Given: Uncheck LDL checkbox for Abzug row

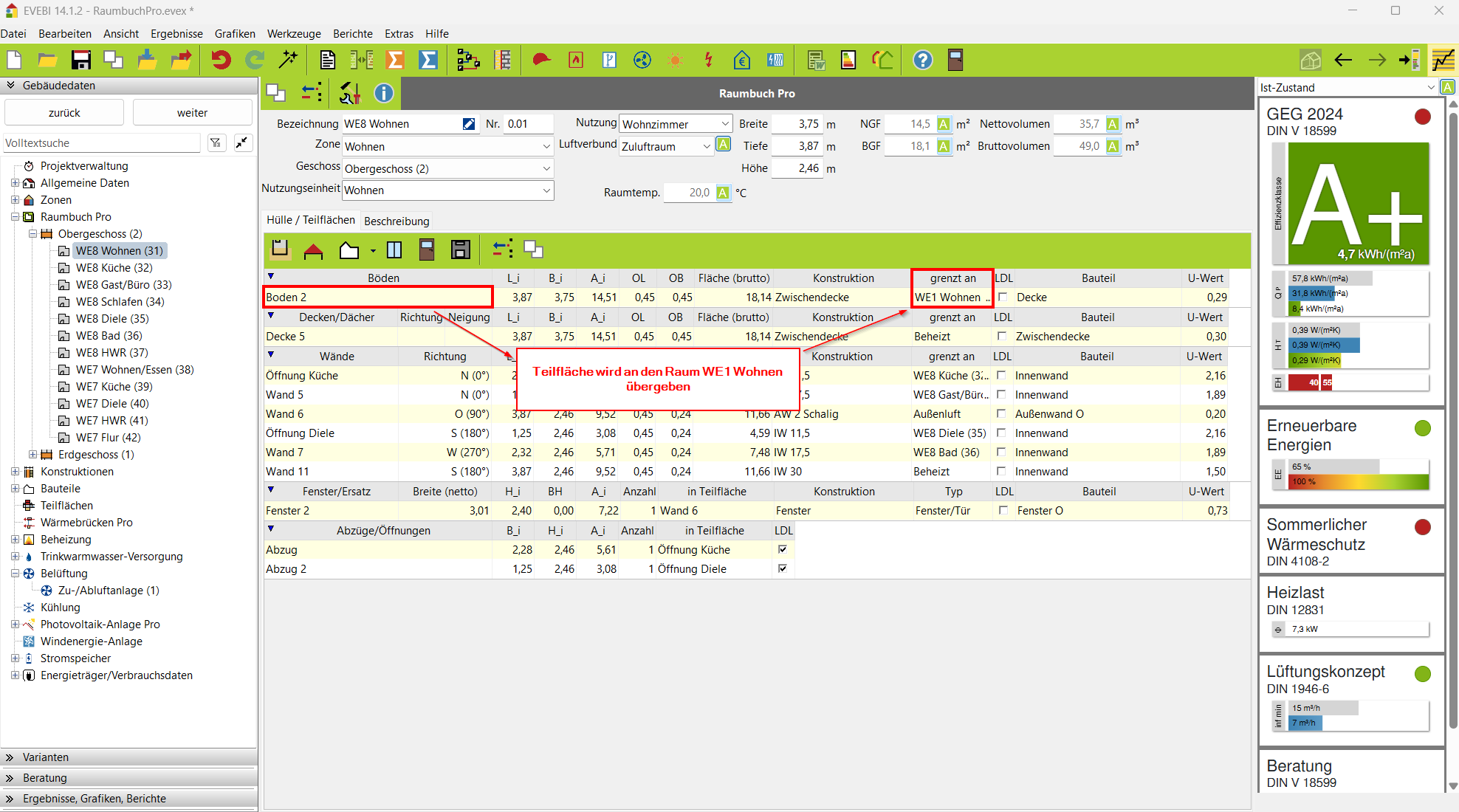Looking at the screenshot, I should (783, 549).
